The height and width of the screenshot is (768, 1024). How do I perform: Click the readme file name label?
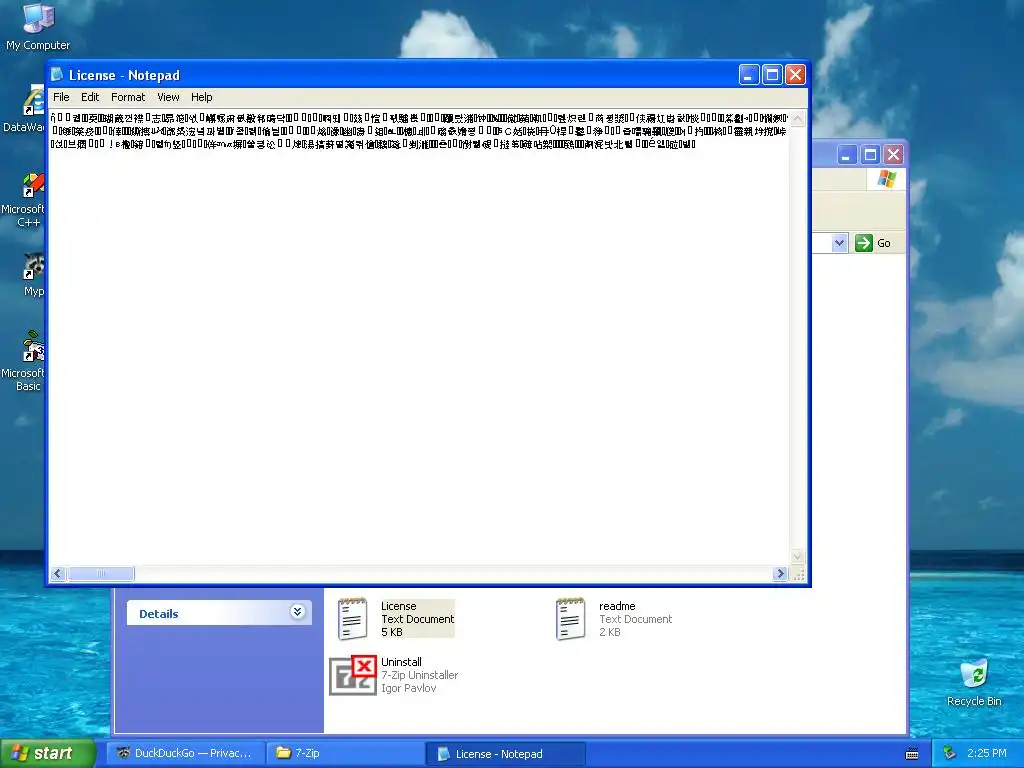617,606
